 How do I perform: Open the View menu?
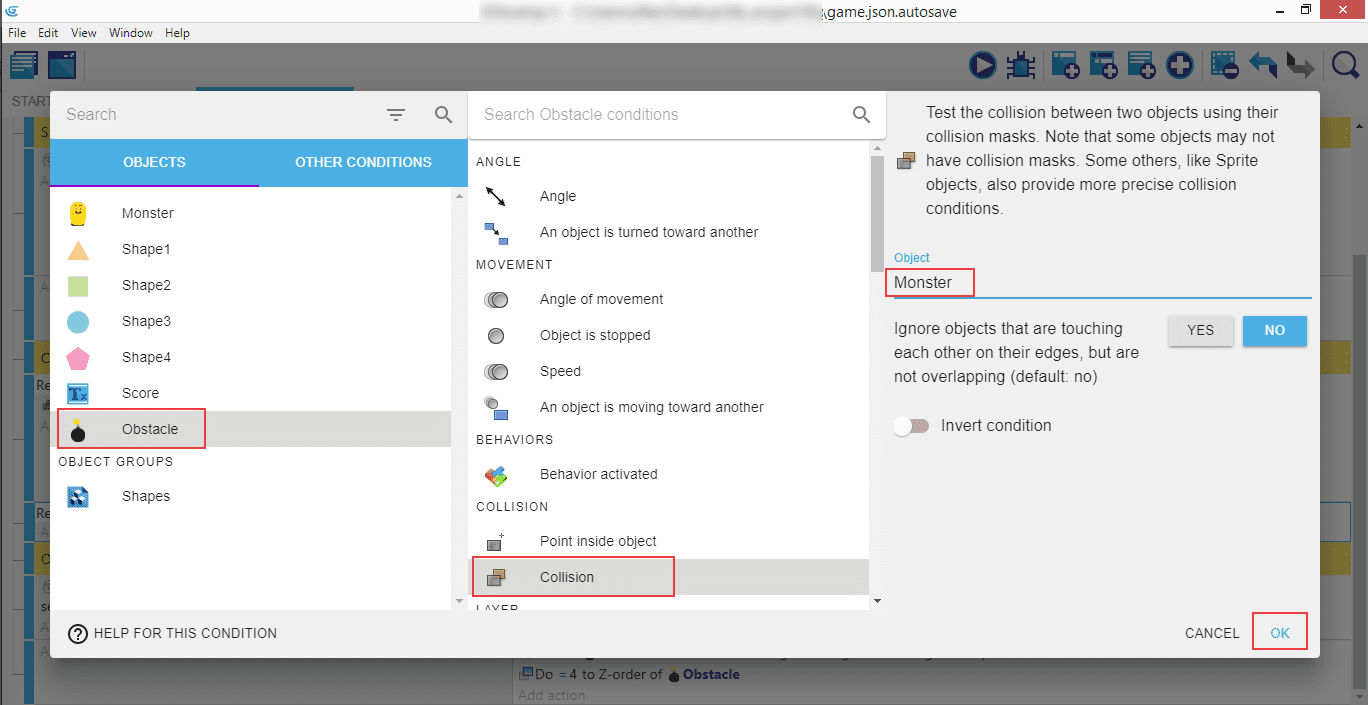pyautogui.click(x=84, y=33)
